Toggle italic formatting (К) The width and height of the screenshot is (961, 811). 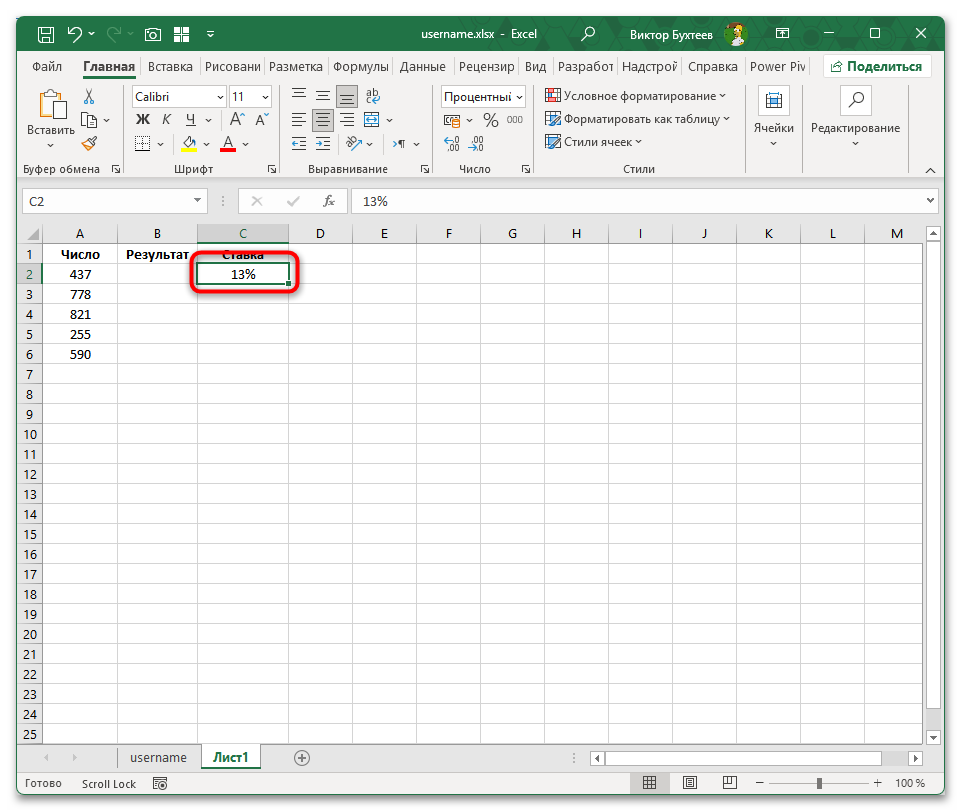[165, 119]
